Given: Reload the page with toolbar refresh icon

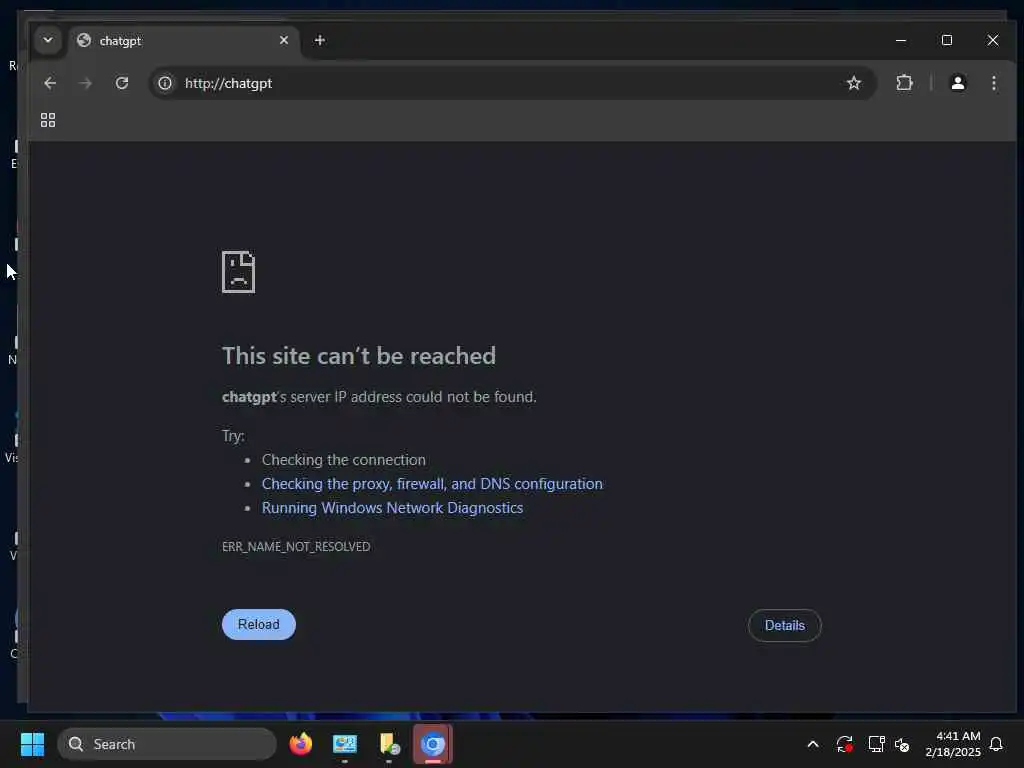Looking at the screenshot, I should [122, 84].
